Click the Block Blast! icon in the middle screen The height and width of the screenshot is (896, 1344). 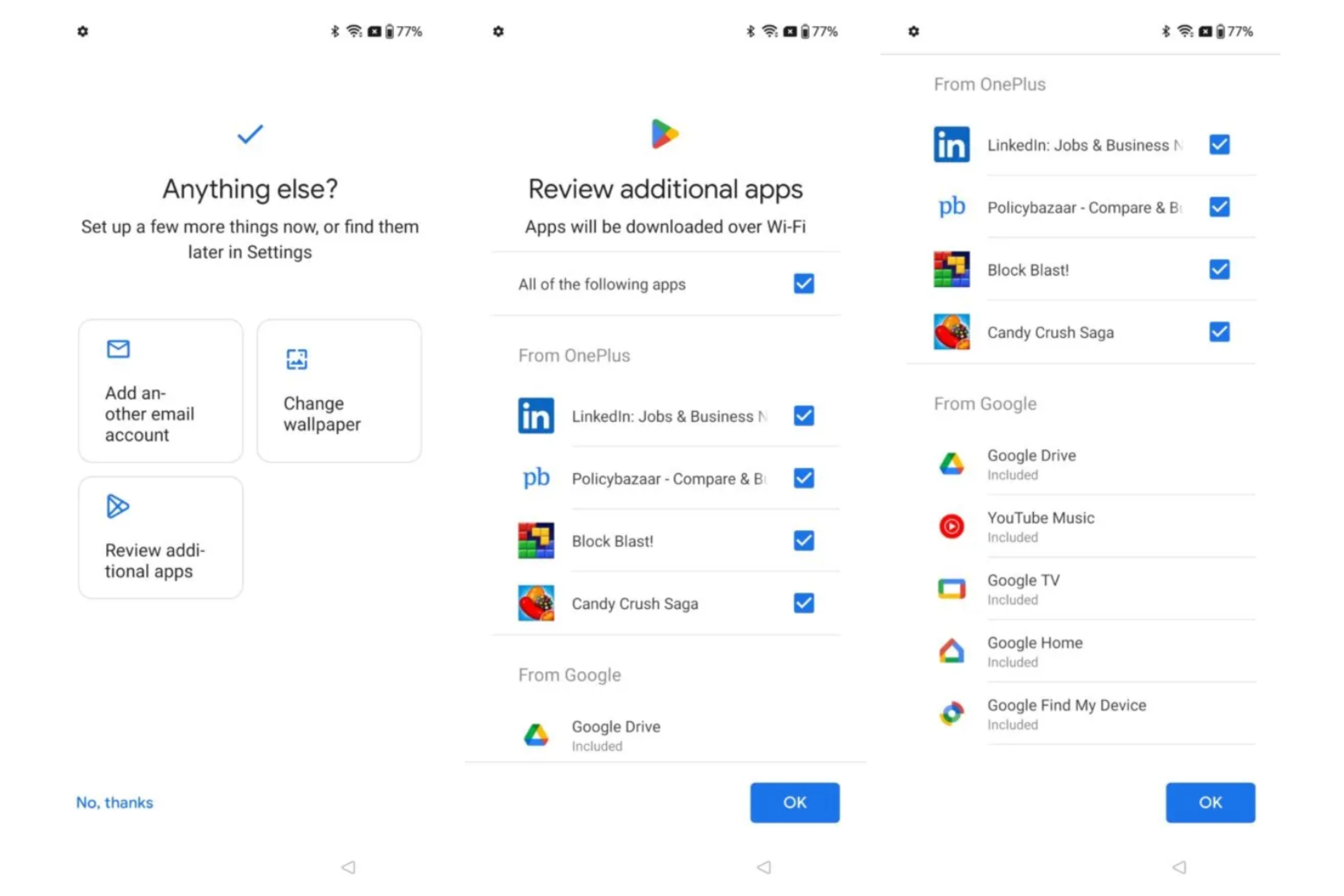[536, 540]
